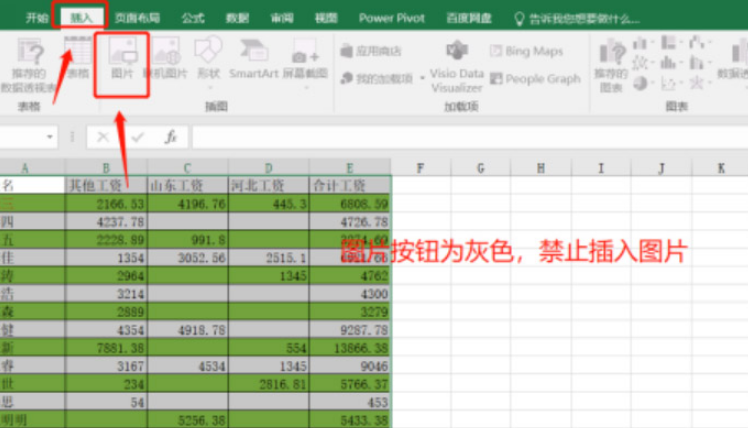The image size is (748, 428).
Task: Go to the 公式 Formulas tab
Action: [193, 19]
